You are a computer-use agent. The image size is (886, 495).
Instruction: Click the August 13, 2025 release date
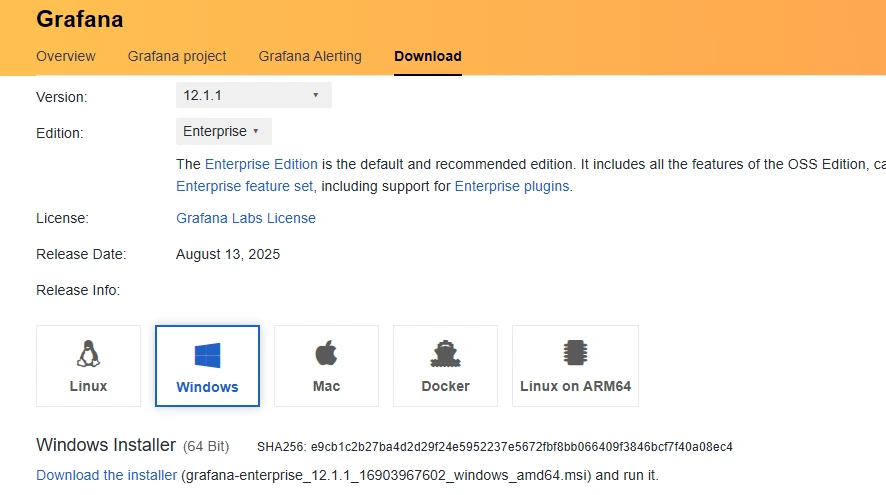coord(228,254)
